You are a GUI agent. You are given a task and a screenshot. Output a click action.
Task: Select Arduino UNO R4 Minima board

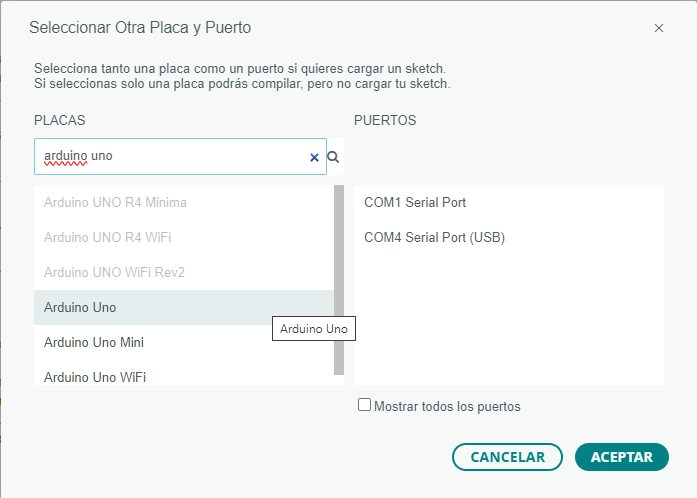click(115, 202)
